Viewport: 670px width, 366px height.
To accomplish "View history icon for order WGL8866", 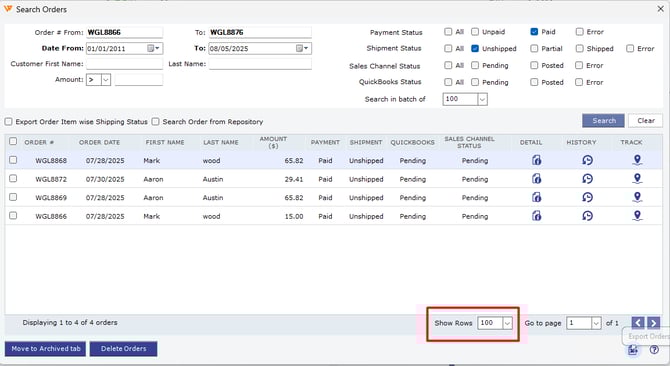I will pos(588,216).
